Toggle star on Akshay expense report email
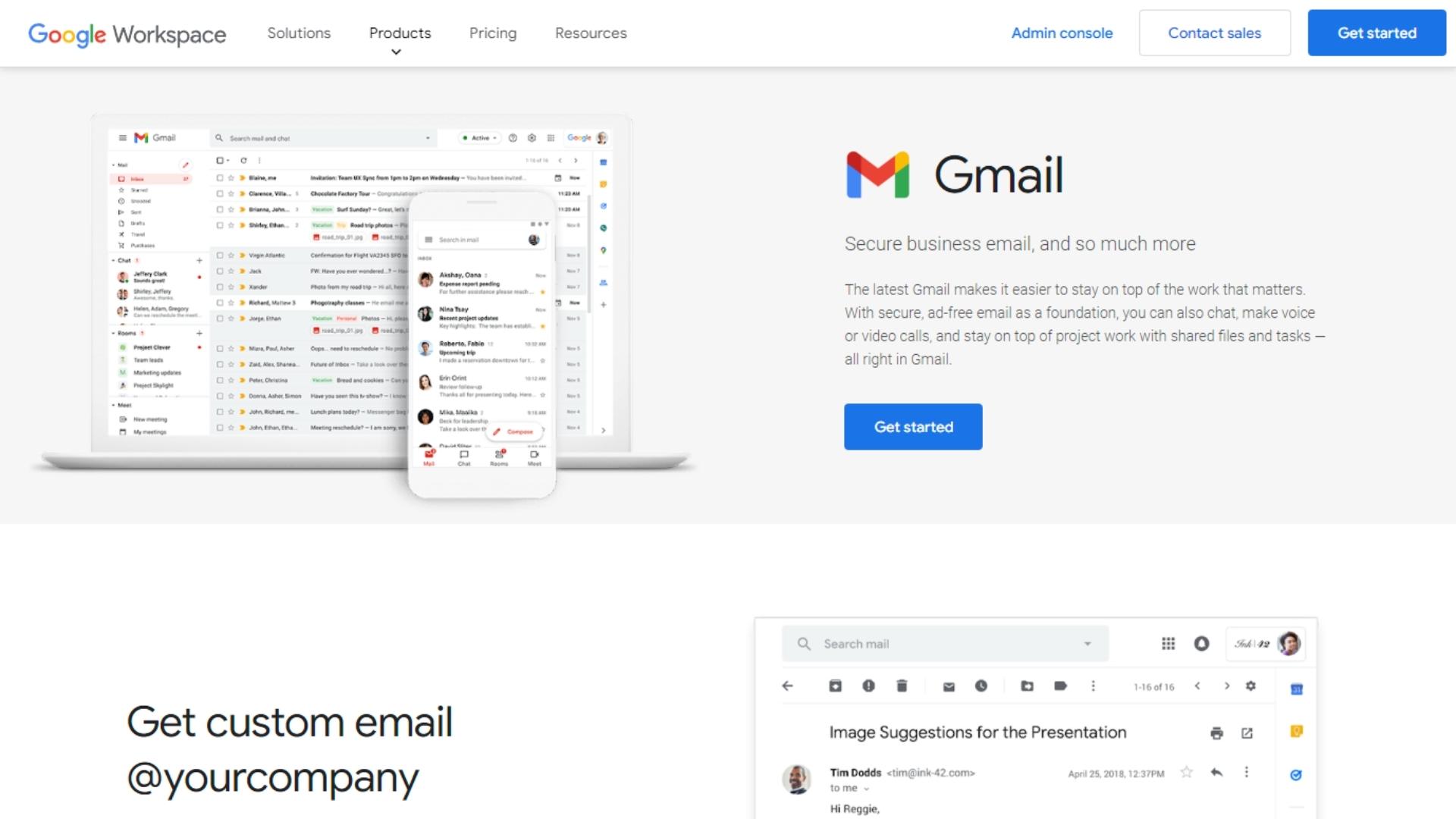This screenshot has height=819, width=1456. pos(542,292)
